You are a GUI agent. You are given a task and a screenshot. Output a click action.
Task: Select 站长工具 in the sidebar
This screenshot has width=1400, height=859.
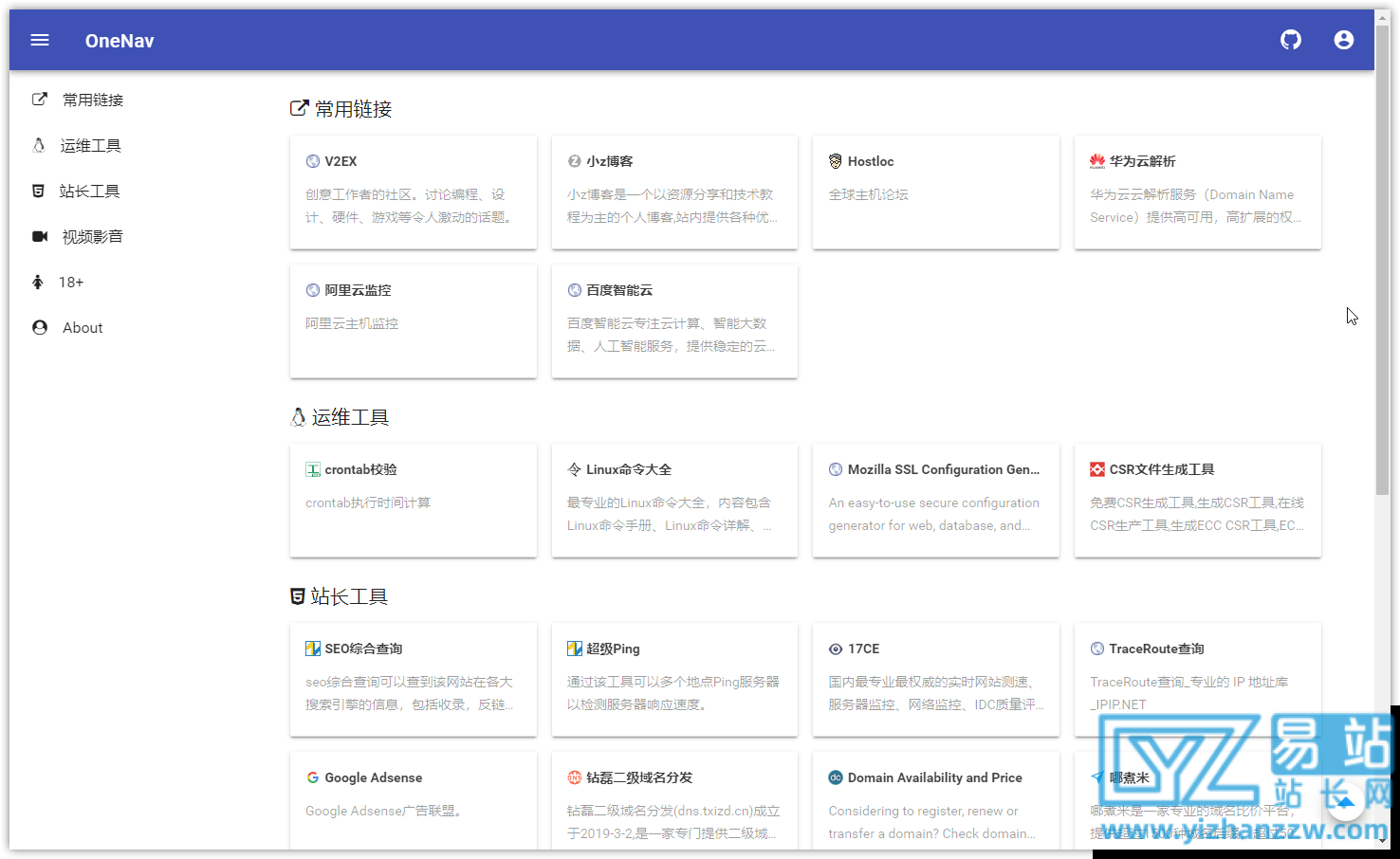point(89,191)
